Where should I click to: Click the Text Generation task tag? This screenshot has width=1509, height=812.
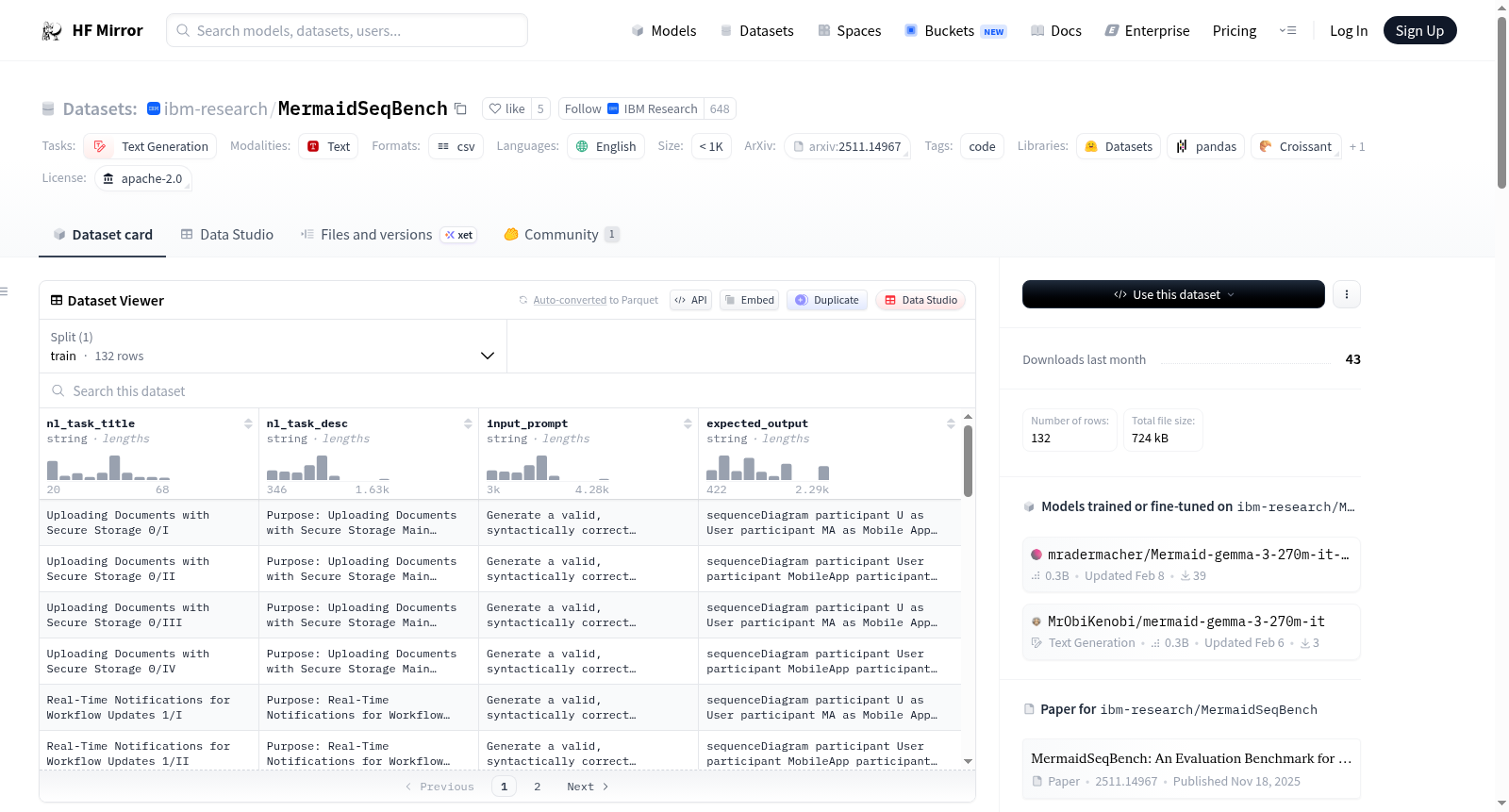150,146
